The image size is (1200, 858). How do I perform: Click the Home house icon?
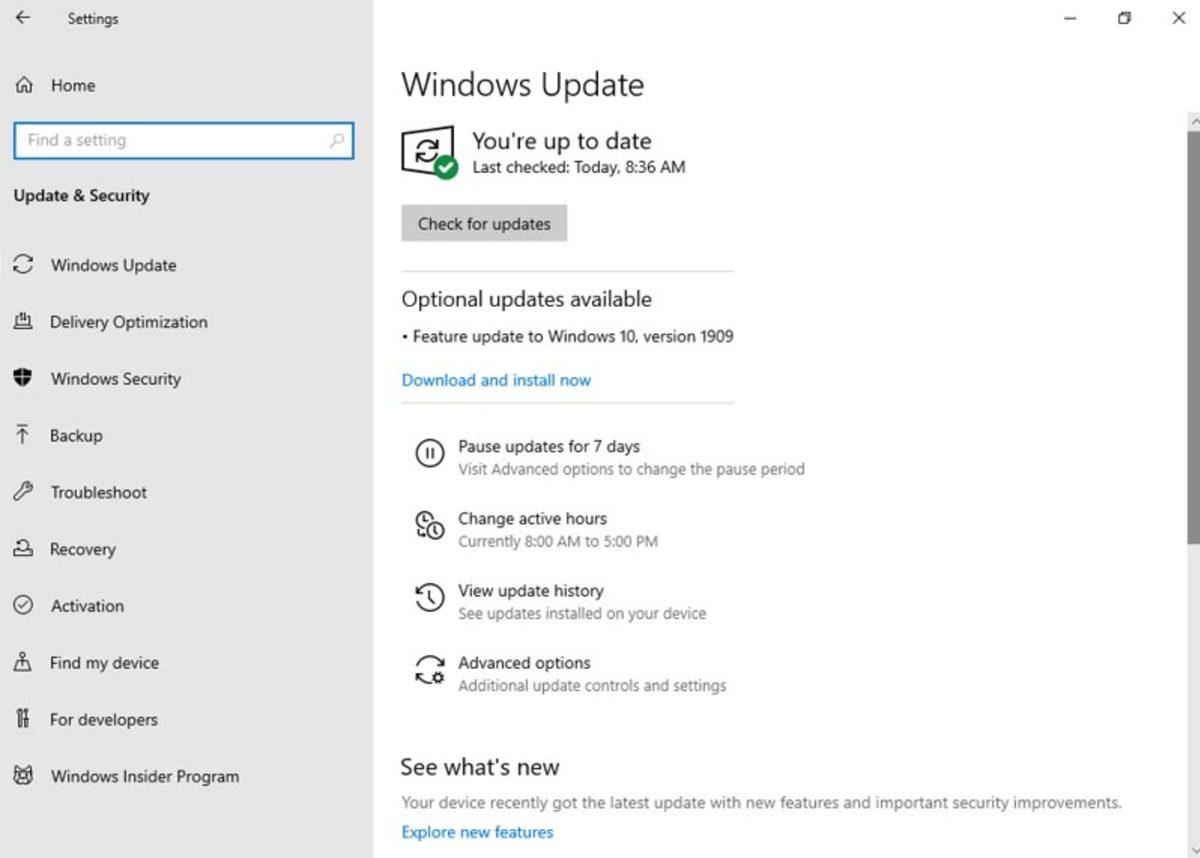(22, 85)
